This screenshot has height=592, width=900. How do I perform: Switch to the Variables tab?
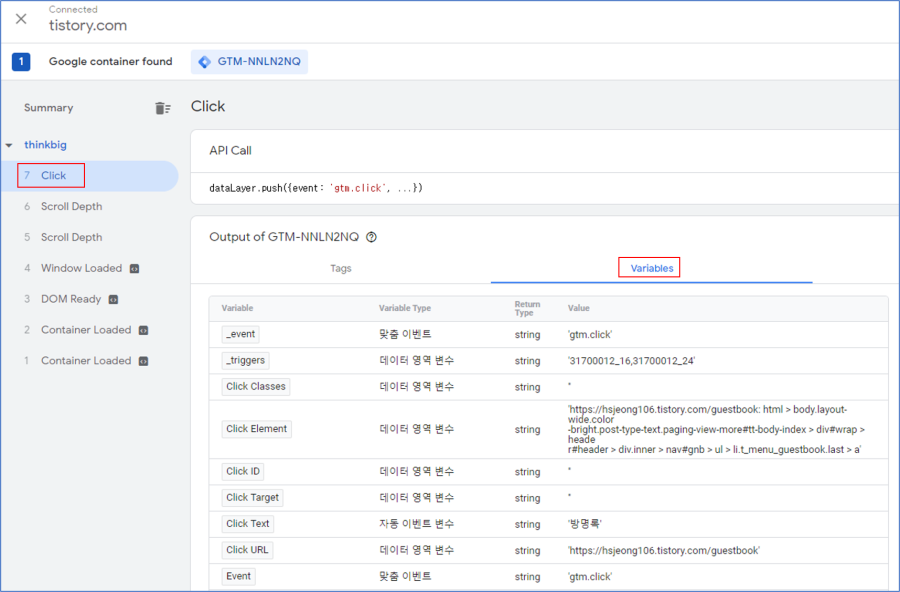point(651,268)
